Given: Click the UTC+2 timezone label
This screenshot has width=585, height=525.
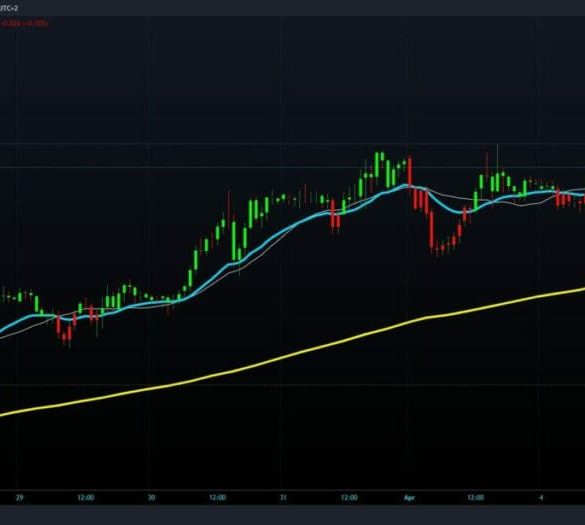Looking at the screenshot, I should [9, 8].
